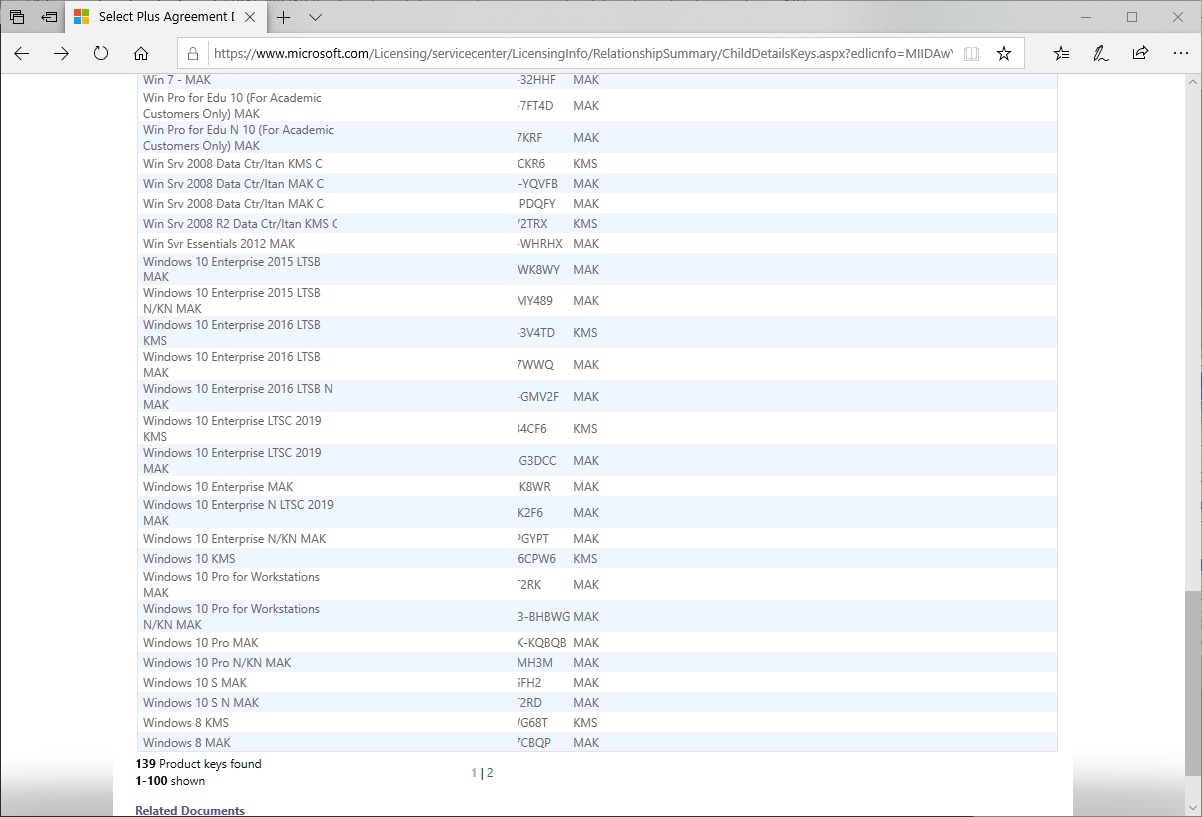Open Settings and more ellipsis menu
Screen dimensions: 1202x817
(1179, 54)
